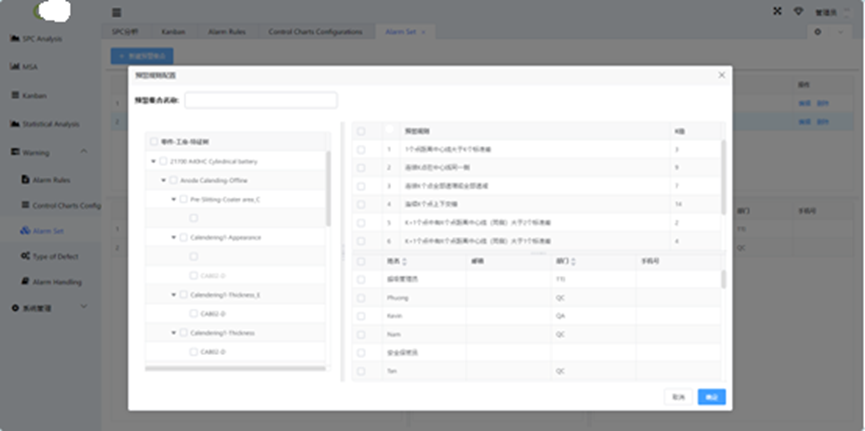Open Alarm Rules in the sidebar submenu
This screenshot has width=865, height=431.
[x=46, y=180]
